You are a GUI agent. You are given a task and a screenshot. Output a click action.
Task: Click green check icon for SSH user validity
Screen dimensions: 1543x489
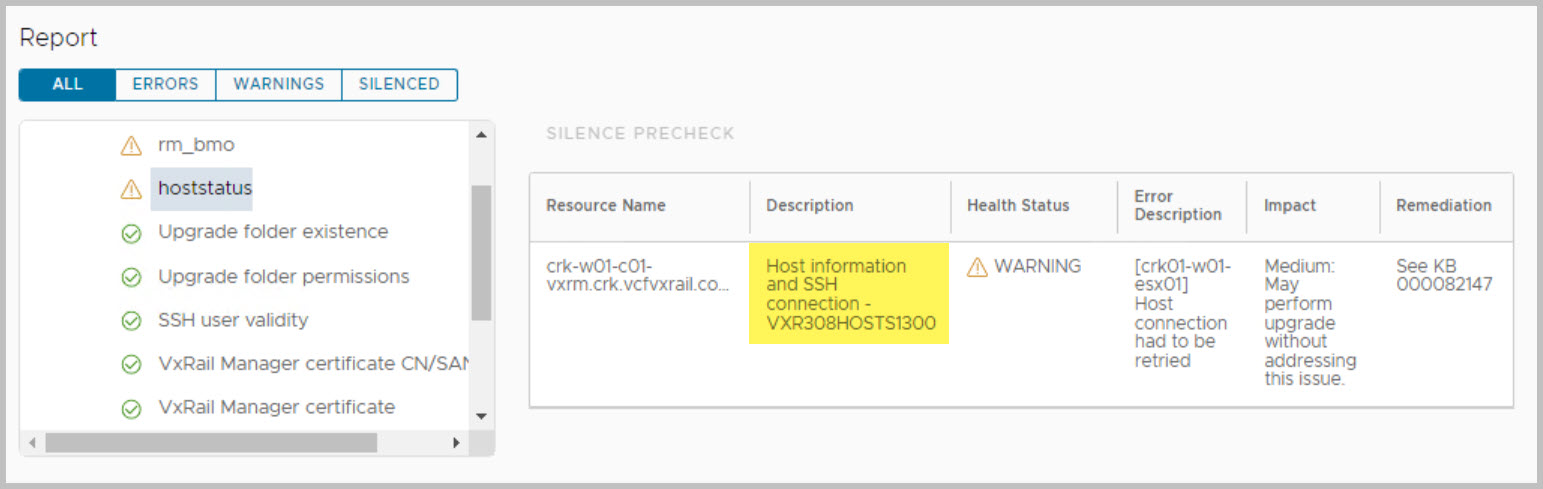131,321
